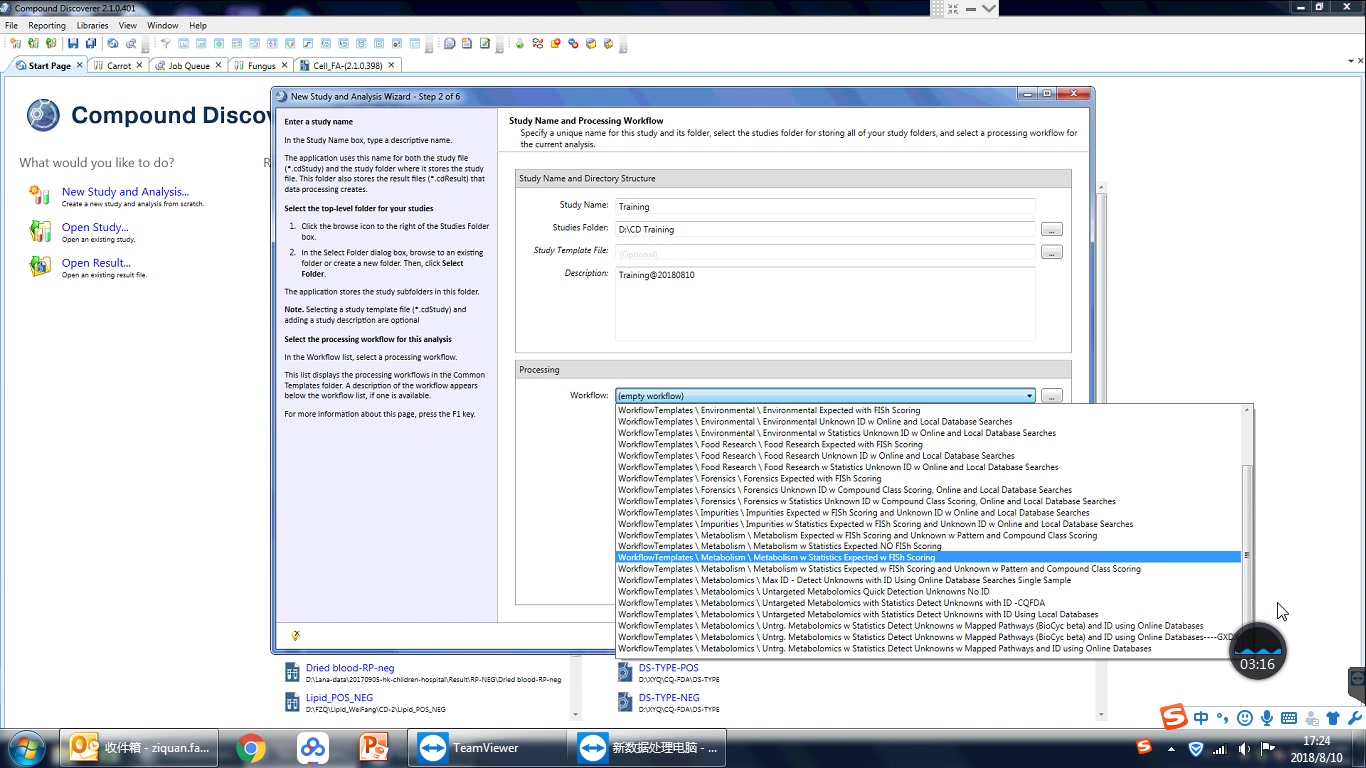Screen dimensions: 1366x768
Task: Click the Open Result... link
Action: 96,263
